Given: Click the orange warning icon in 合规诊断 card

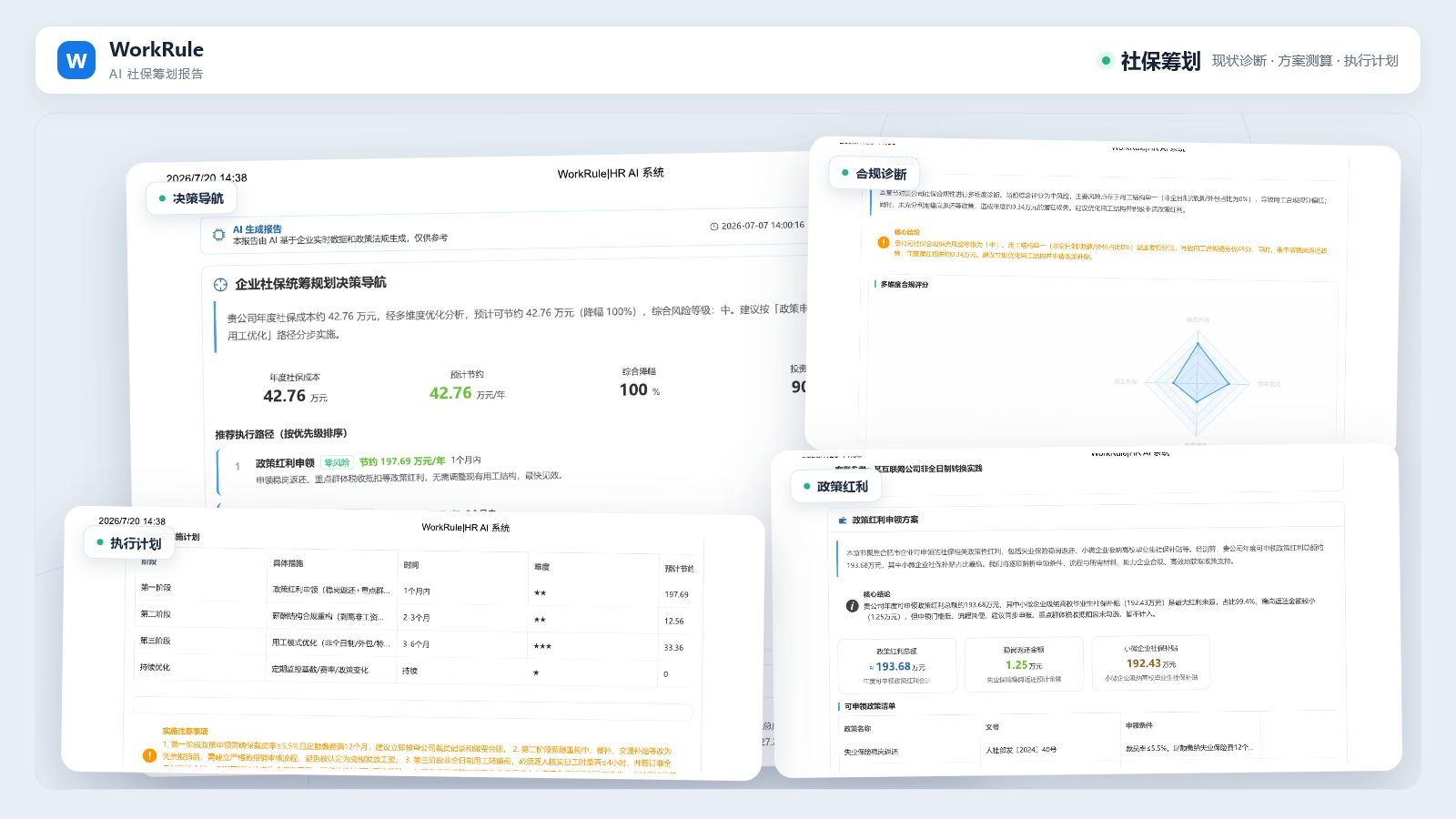Looking at the screenshot, I should 883,242.
